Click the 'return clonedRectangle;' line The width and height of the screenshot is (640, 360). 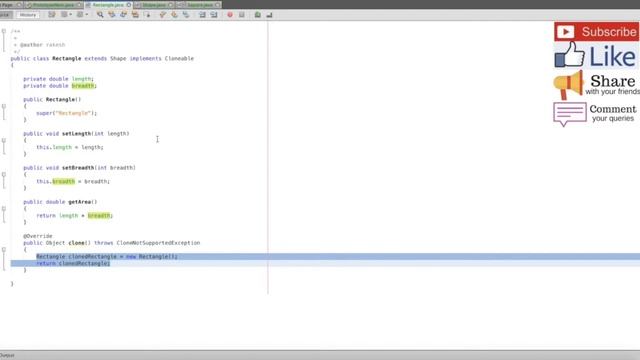73,263
